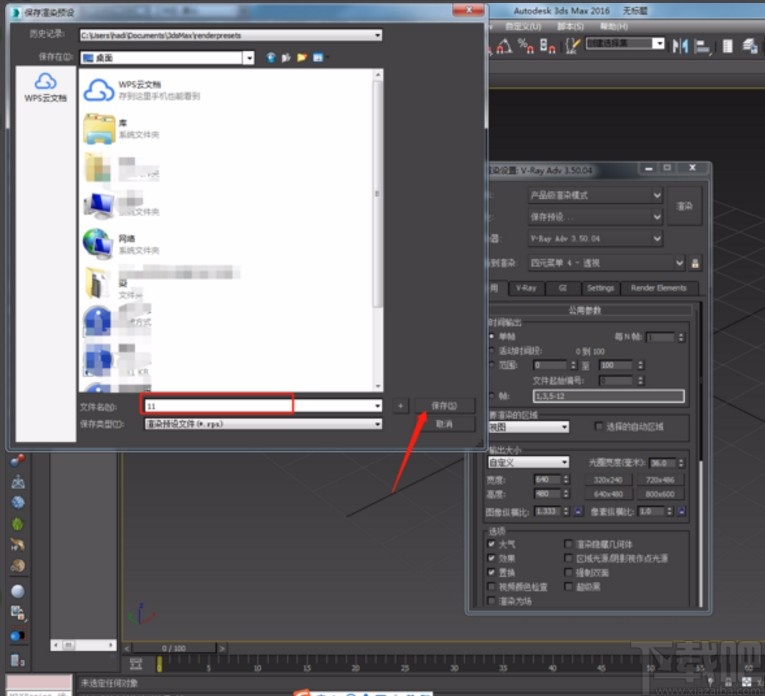Click the up one level folder icon
Viewport: 765px width, 696px height.
(x=286, y=58)
